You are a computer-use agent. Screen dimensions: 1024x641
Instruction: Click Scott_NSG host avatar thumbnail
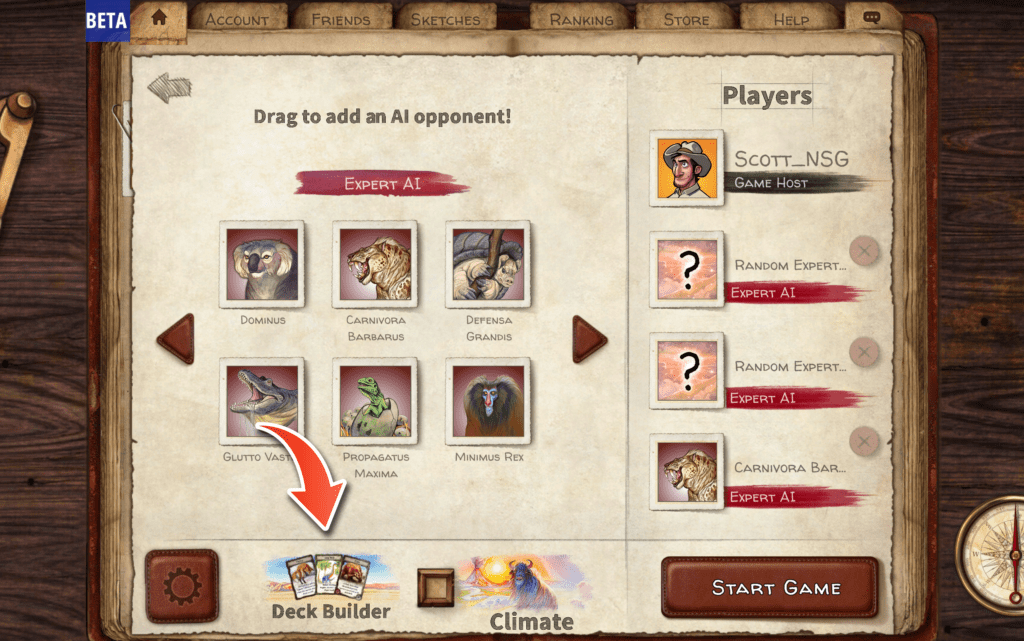(686, 168)
